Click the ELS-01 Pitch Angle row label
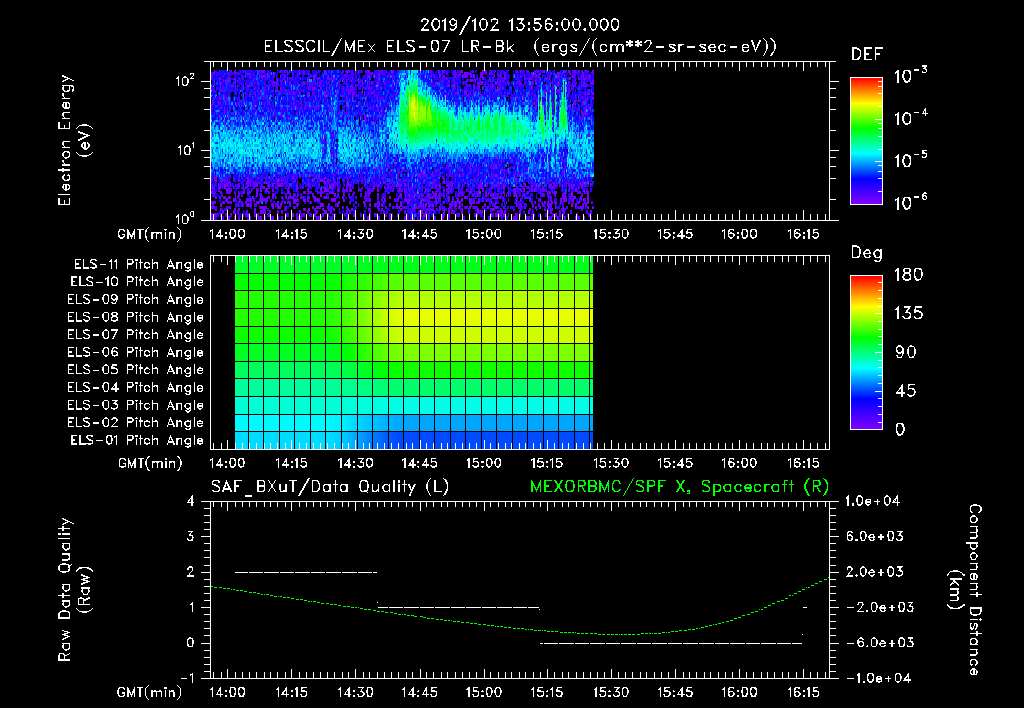The image size is (1024, 708). 135,440
